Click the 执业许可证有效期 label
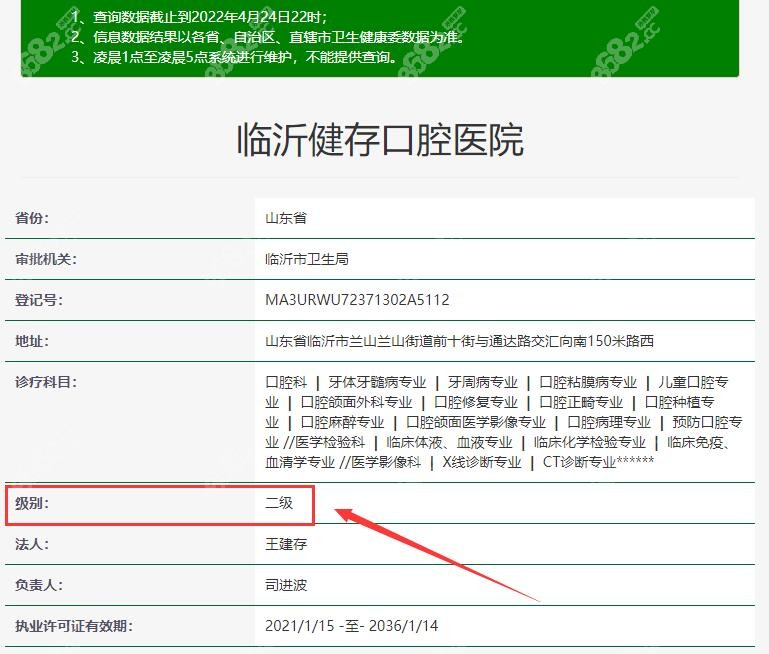Screen dimensions: 769x654 pyautogui.click(x=74, y=626)
